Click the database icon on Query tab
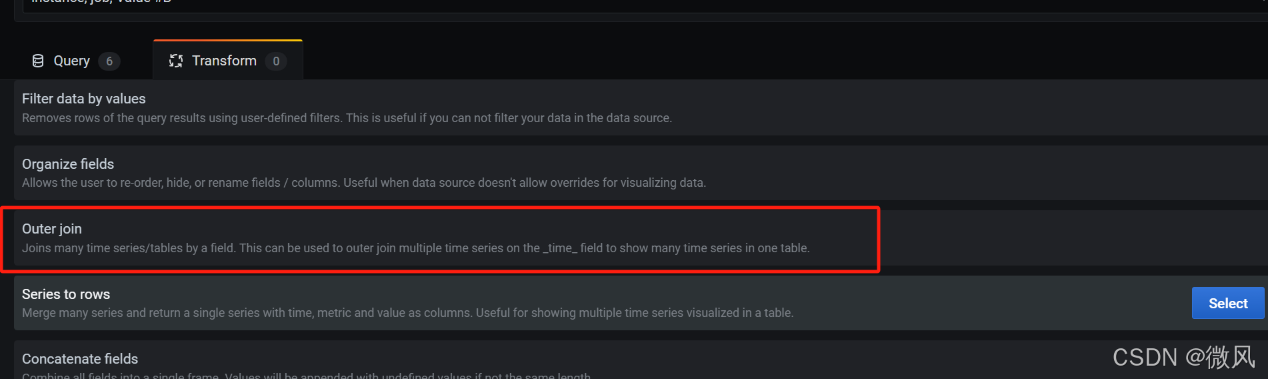Viewport: 1268px width, 379px height. coord(38,61)
